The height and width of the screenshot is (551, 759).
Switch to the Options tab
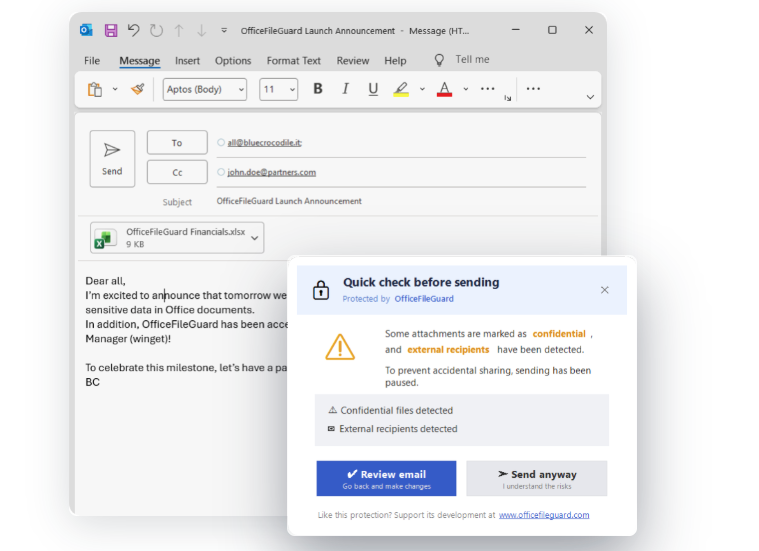tap(233, 61)
